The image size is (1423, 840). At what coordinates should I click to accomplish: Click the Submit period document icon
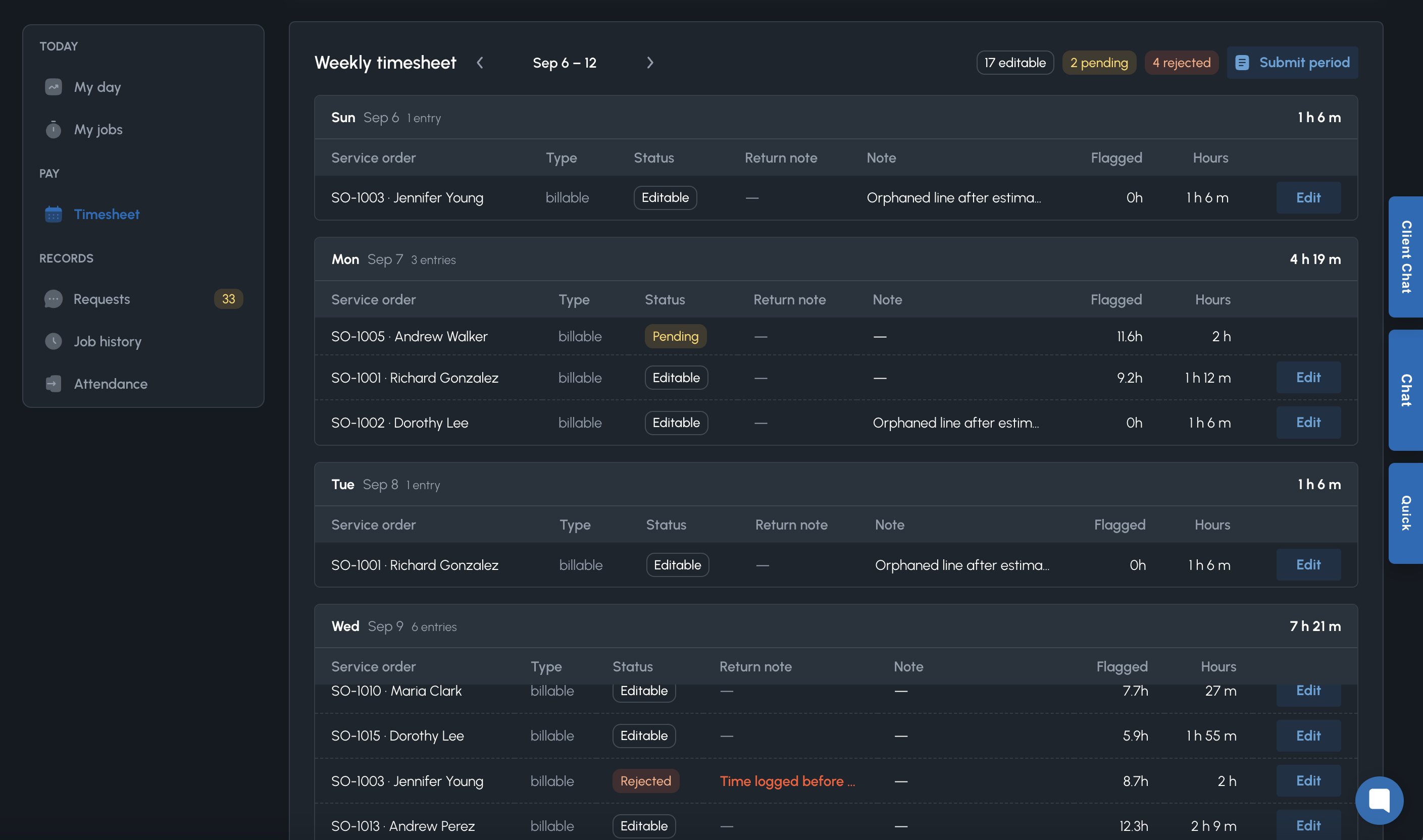1242,63
